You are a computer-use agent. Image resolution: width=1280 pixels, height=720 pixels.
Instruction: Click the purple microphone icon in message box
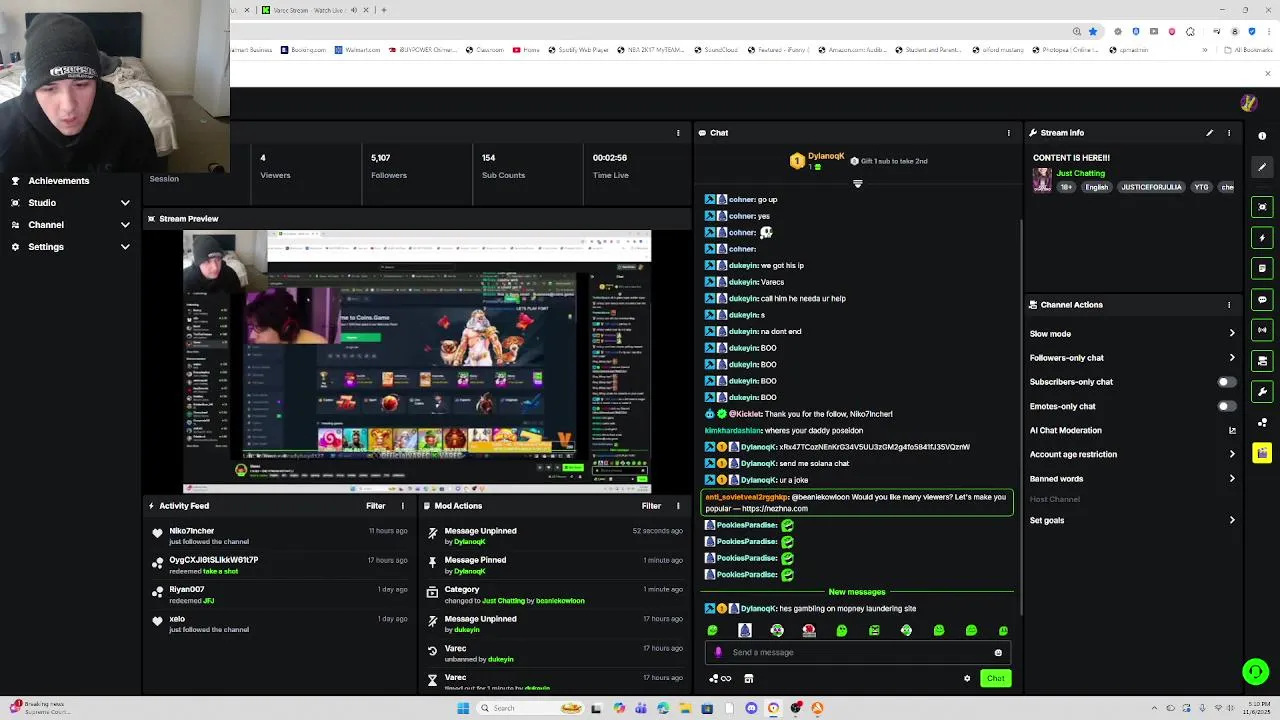pyautogui.click(x=718, y=653)
